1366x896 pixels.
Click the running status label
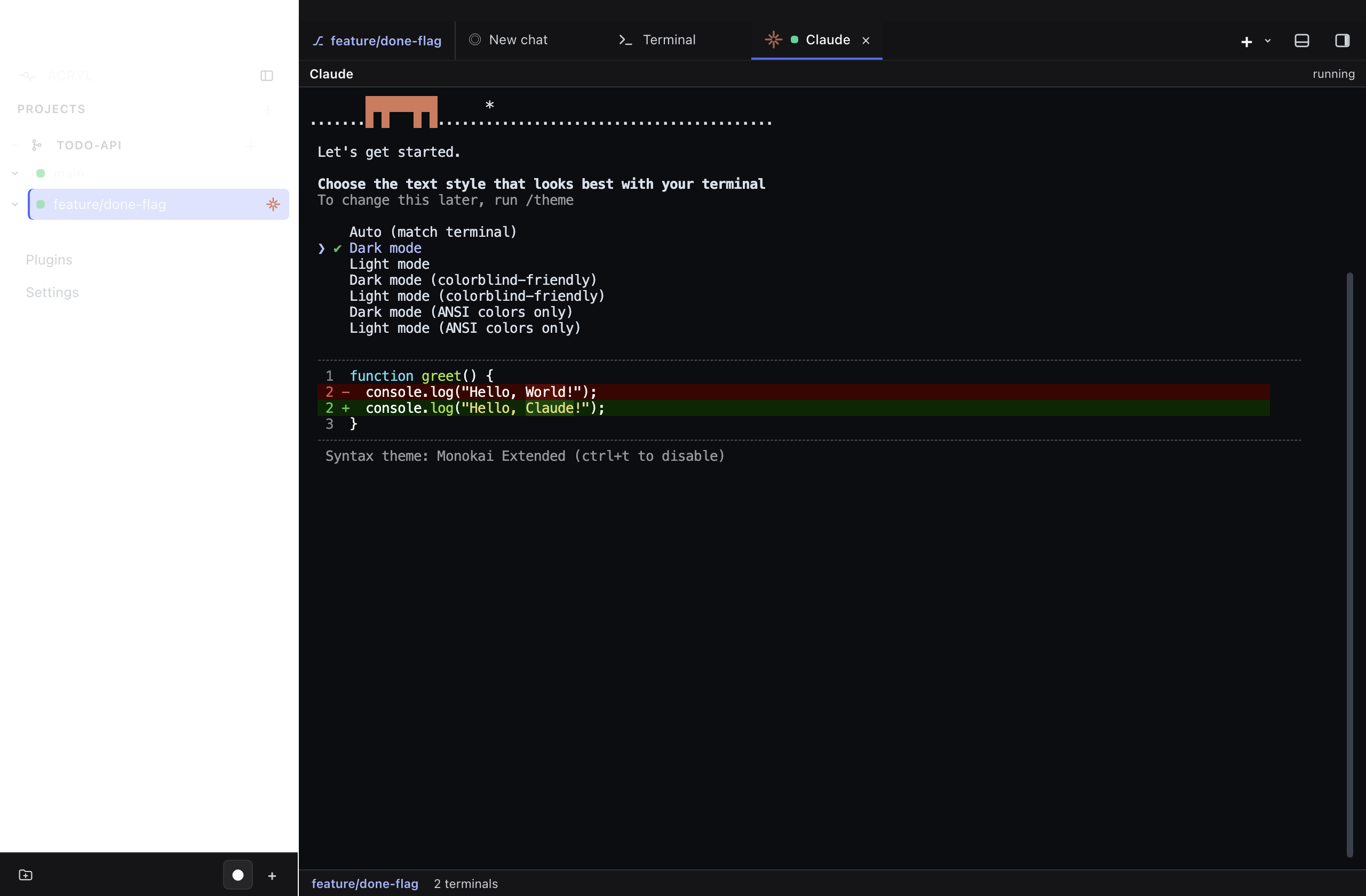click(1333, 74)
